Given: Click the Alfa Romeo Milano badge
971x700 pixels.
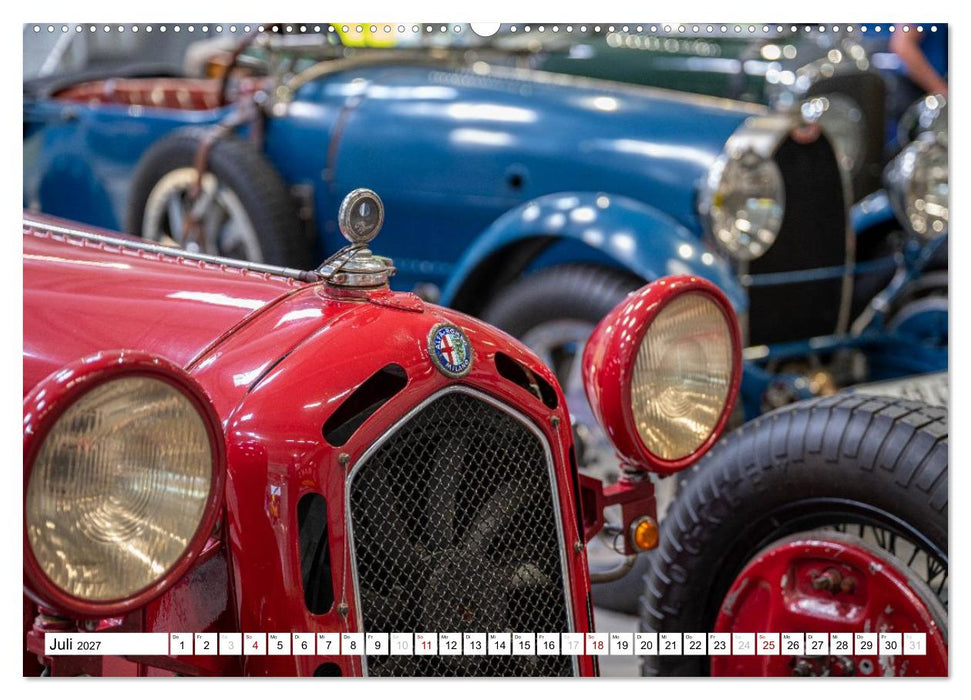Looking at the screenshot, I should pyautogui.click(x=450, y=351).
